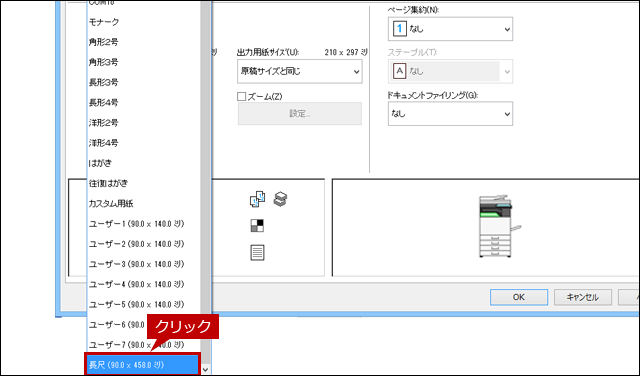The image size is (640, 376).
Task: Click the staple 'A' icon
Action: [x=400, y=71]
